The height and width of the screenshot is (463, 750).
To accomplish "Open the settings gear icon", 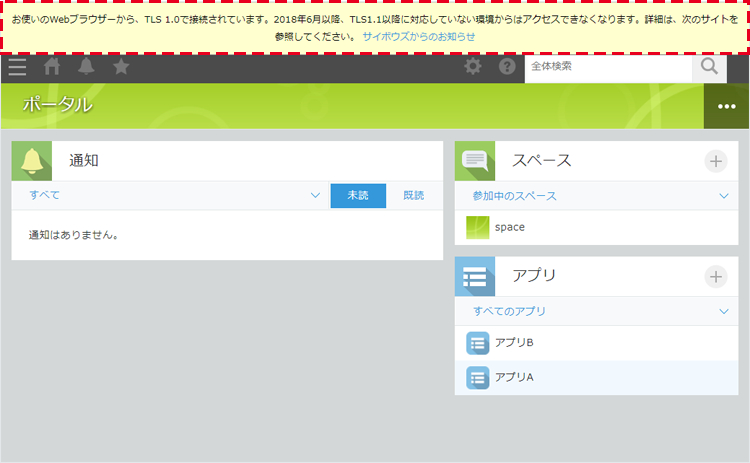I will (473, 67).
